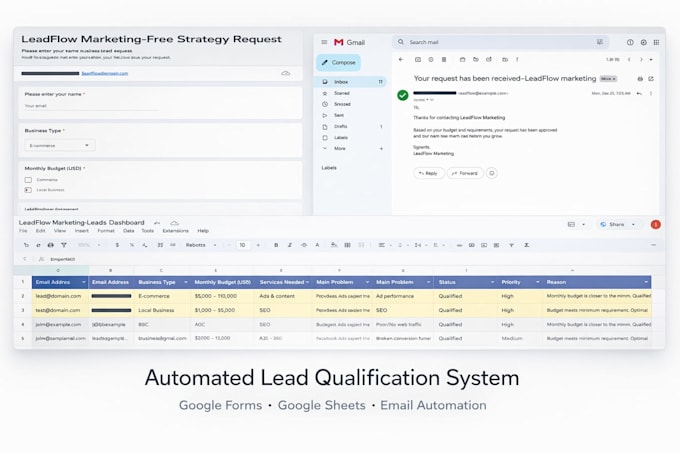680x453 pixels.
Task: Open the Roboto font family dropdown
Action: (201, 245)
